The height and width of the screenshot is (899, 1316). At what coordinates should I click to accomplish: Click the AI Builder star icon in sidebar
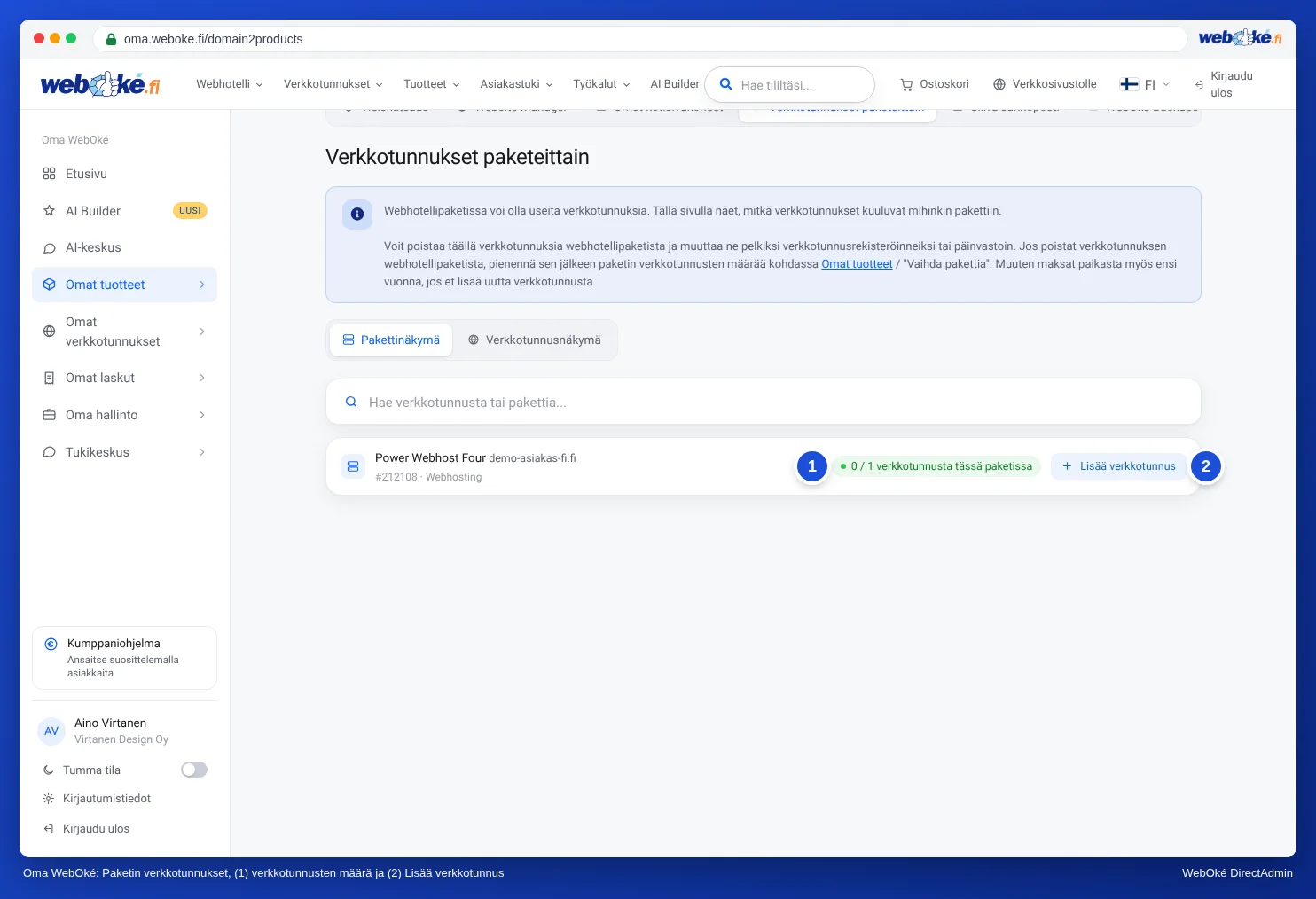point(50,211)
